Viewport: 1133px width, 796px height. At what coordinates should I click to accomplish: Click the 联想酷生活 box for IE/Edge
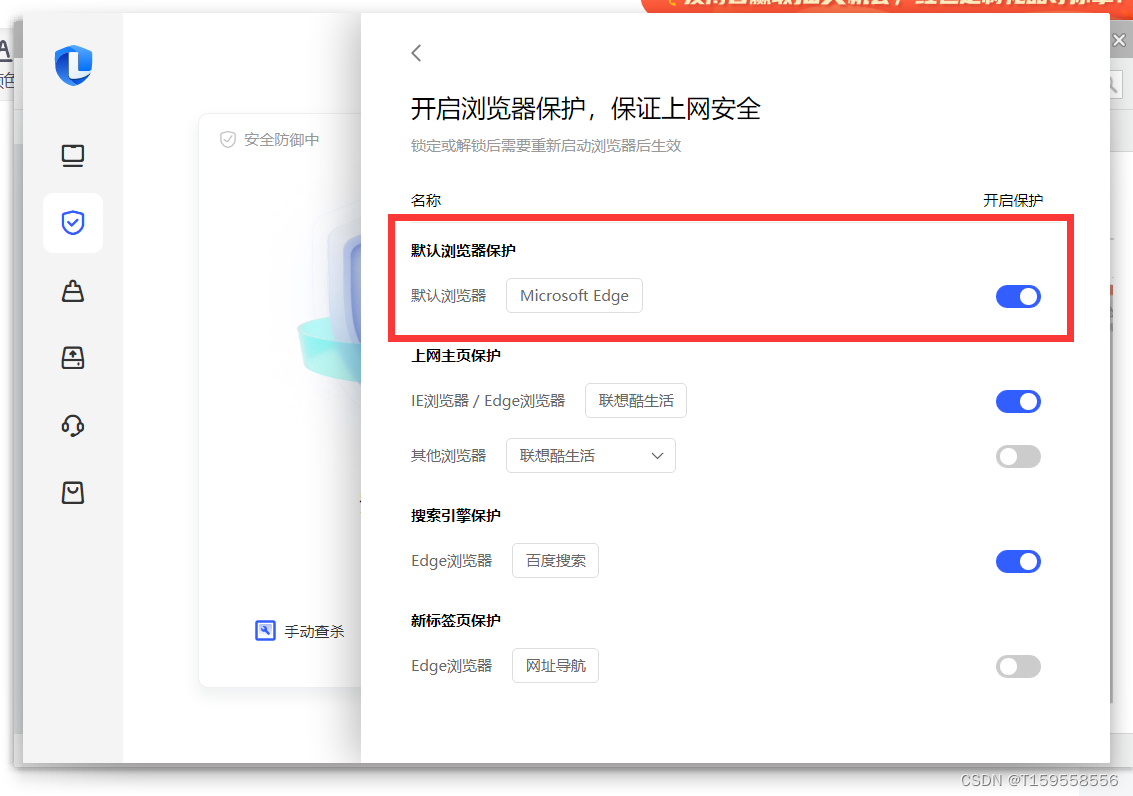click(636, 401)
